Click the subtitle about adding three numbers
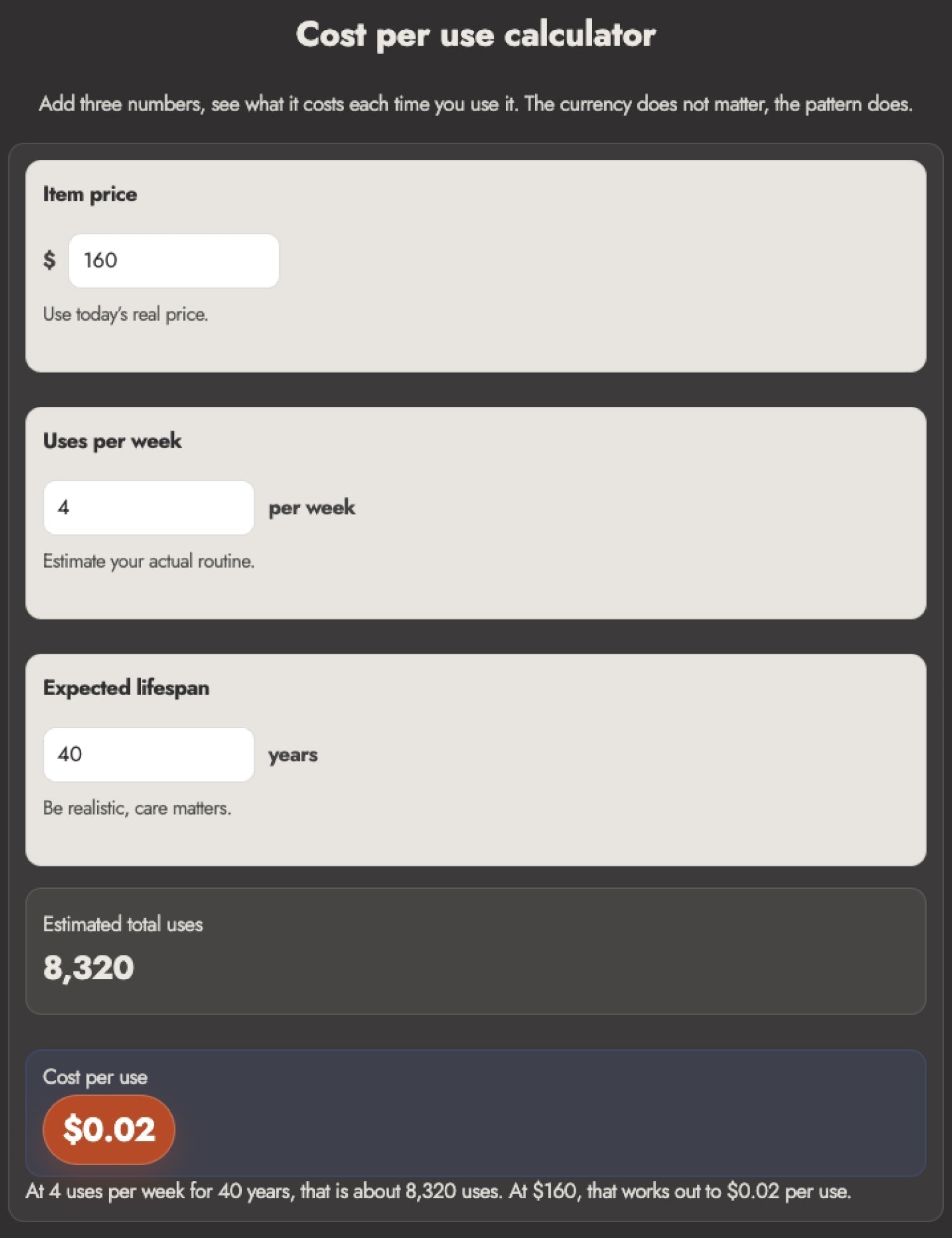Screen dimensions: 952x1238 coord(476,103)
